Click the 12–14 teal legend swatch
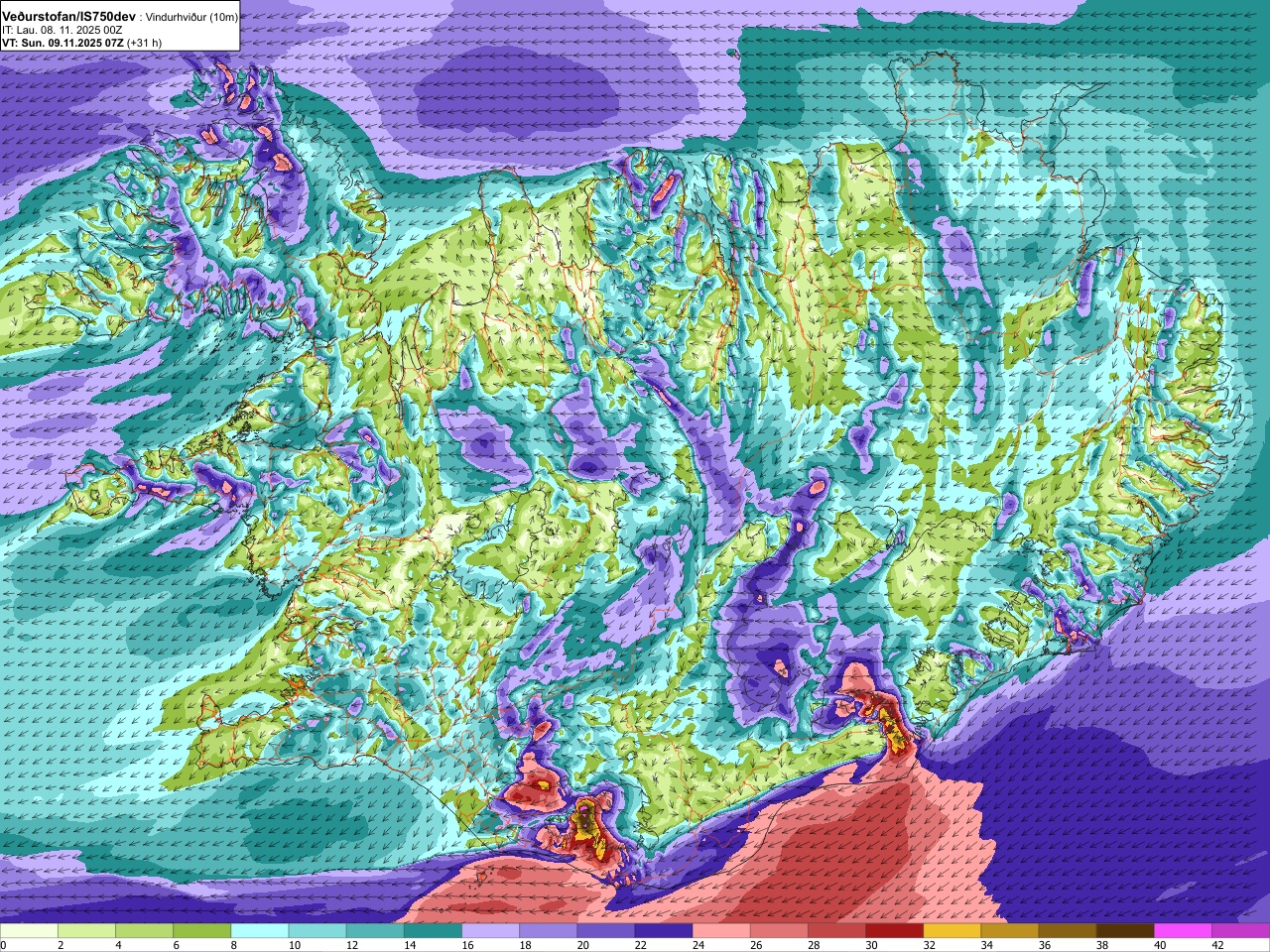The height and width of the screenshot is (952, 1270). pos(375,931)
